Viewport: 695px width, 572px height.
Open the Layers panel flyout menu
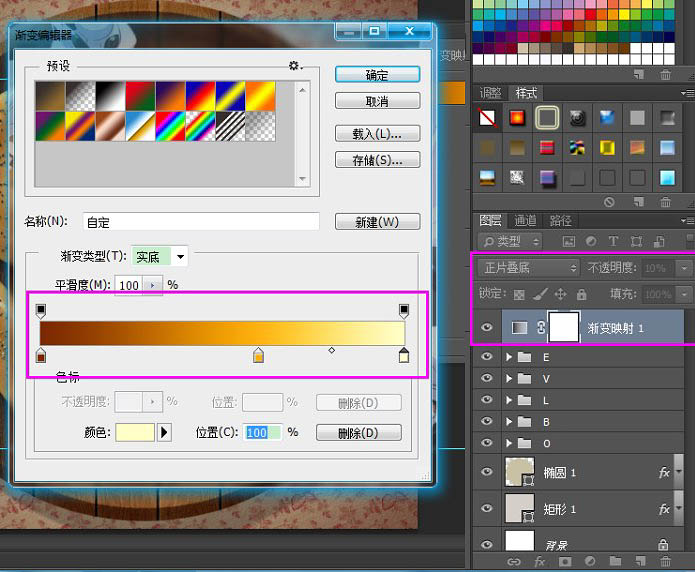point(687,220)
